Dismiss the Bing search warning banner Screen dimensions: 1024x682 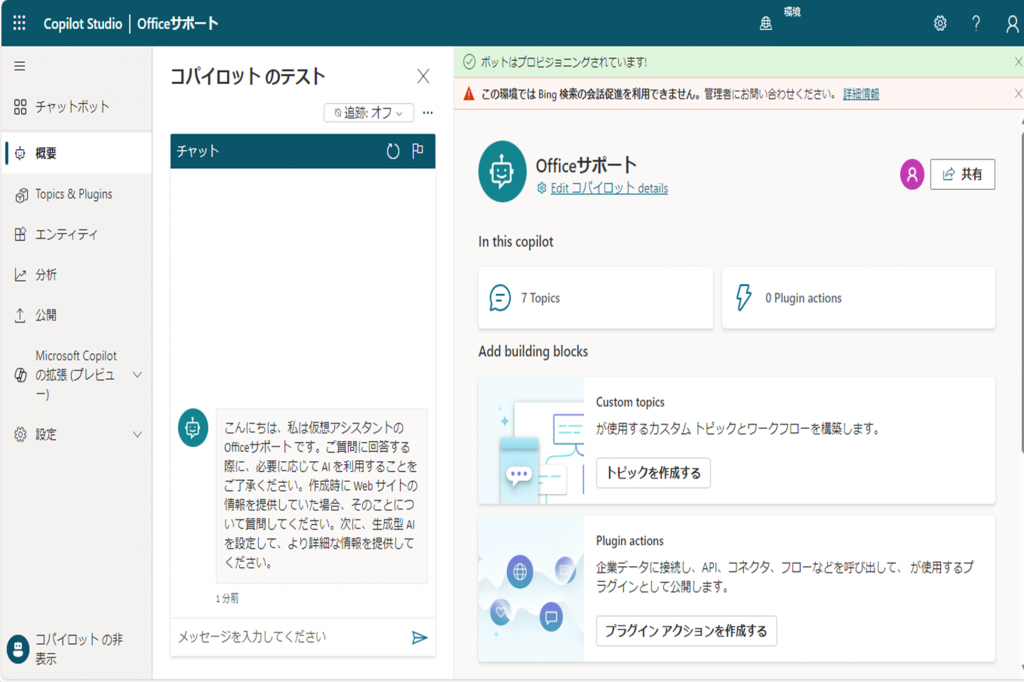(1017, 94)
